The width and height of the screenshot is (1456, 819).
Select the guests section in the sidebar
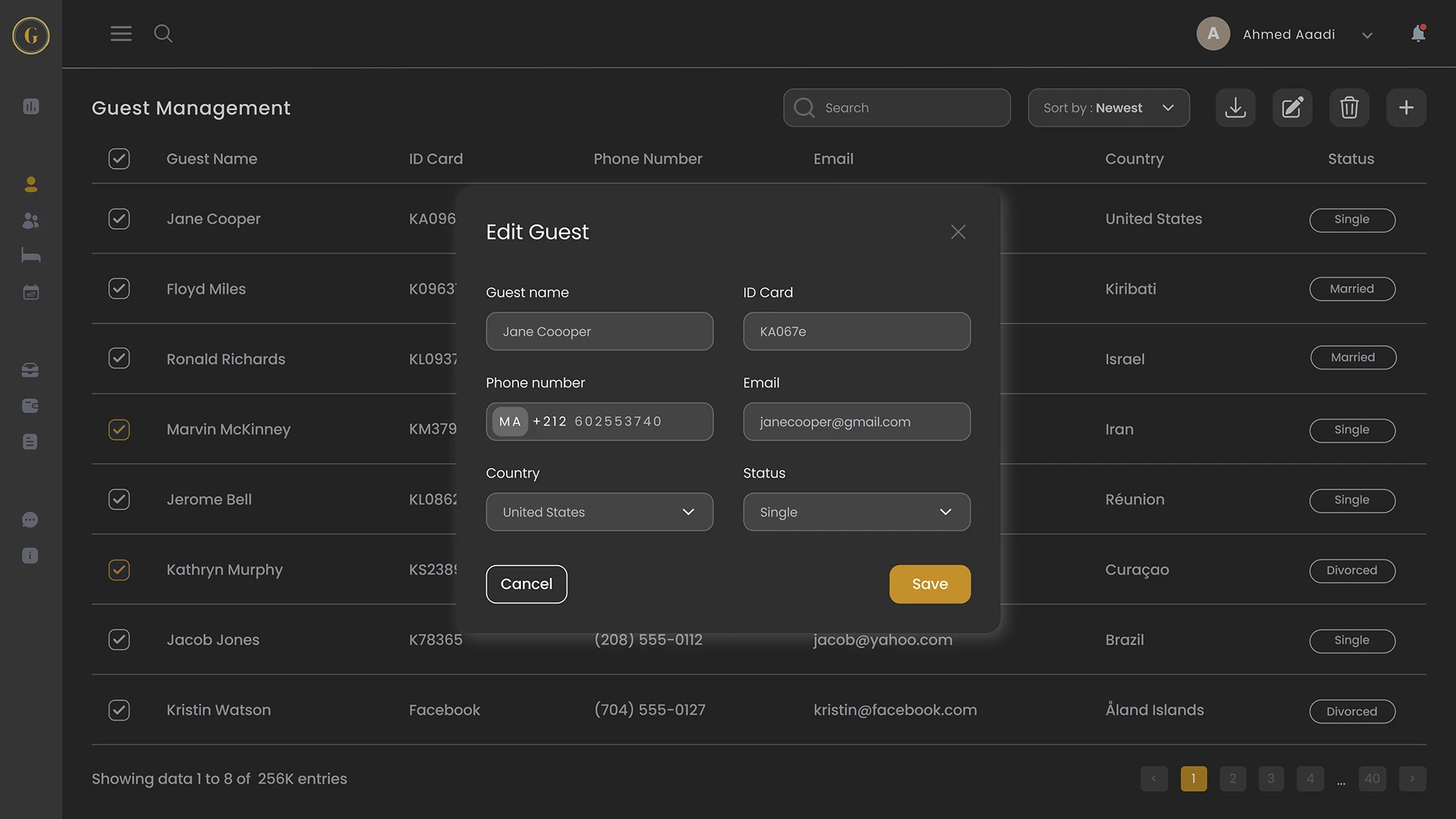click(30, 221)
